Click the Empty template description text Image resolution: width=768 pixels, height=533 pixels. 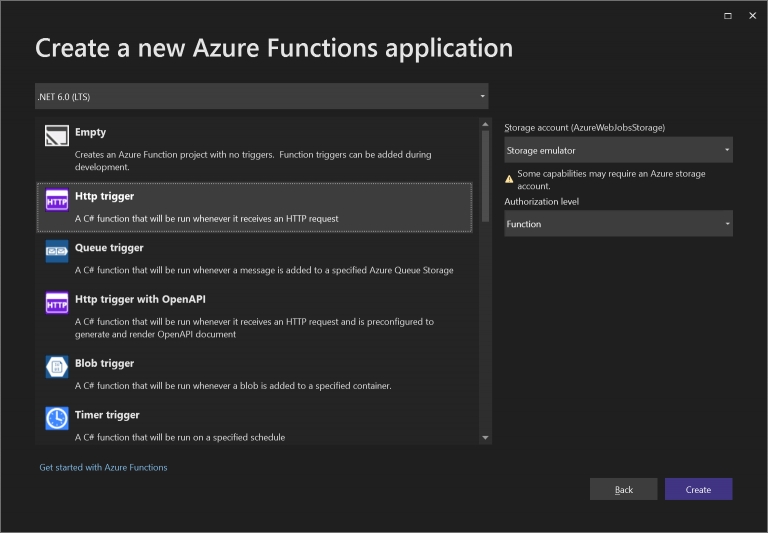click(x=253, y=161)
